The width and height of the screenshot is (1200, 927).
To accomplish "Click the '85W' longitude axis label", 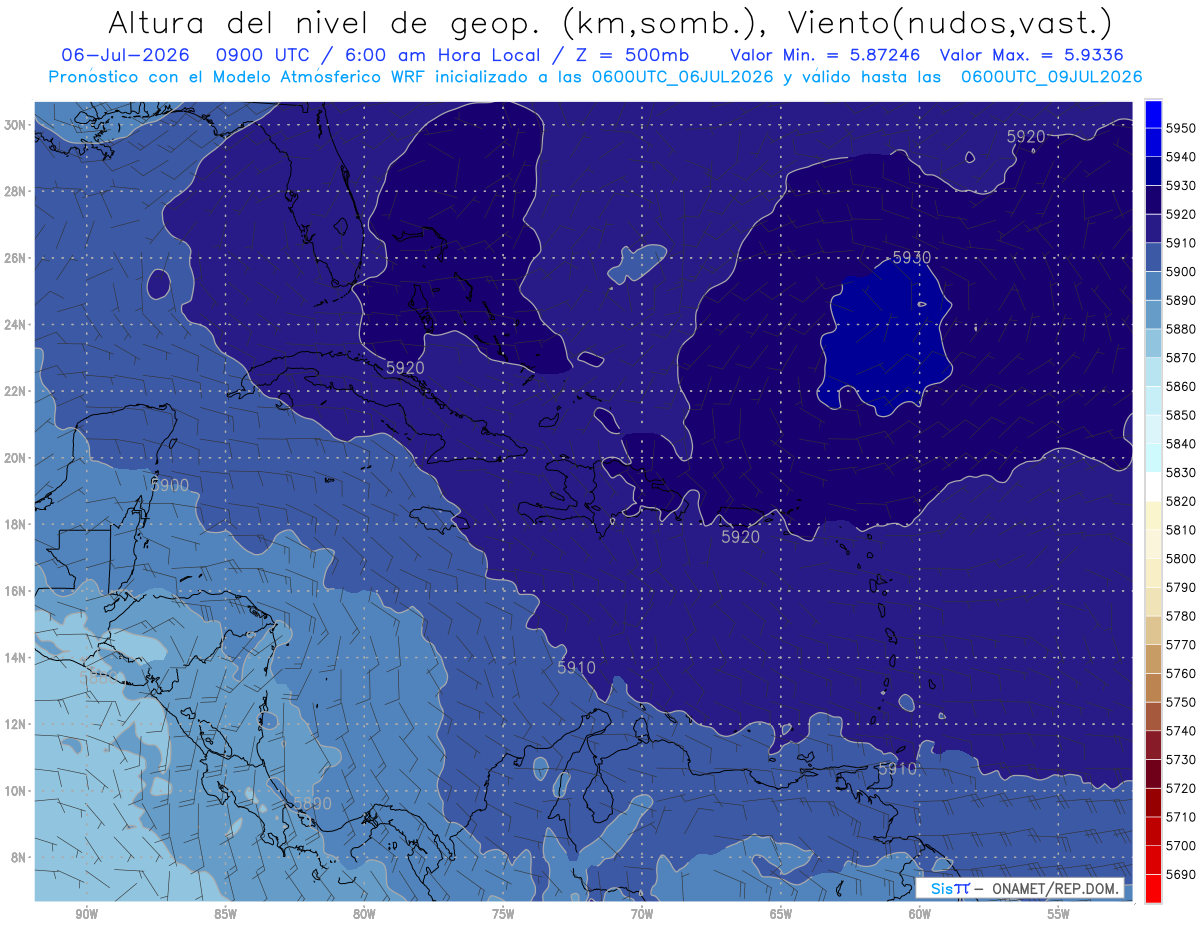I will tap(225, 914).
